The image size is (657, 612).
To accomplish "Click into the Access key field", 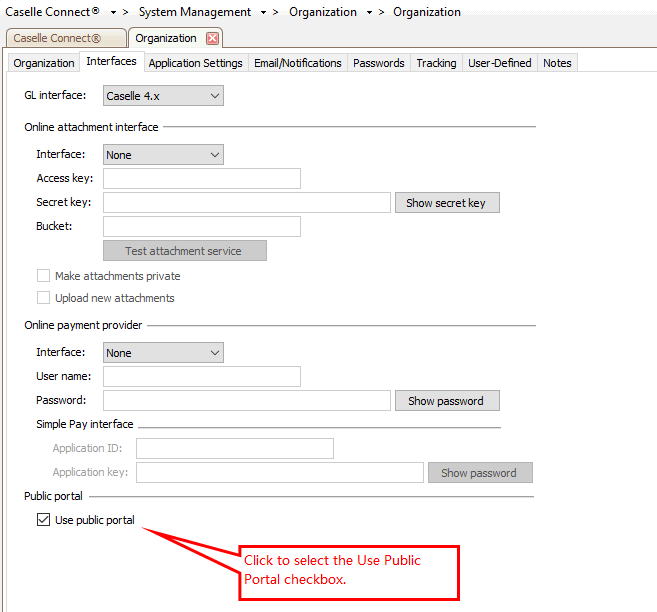I will click(201, 179).
